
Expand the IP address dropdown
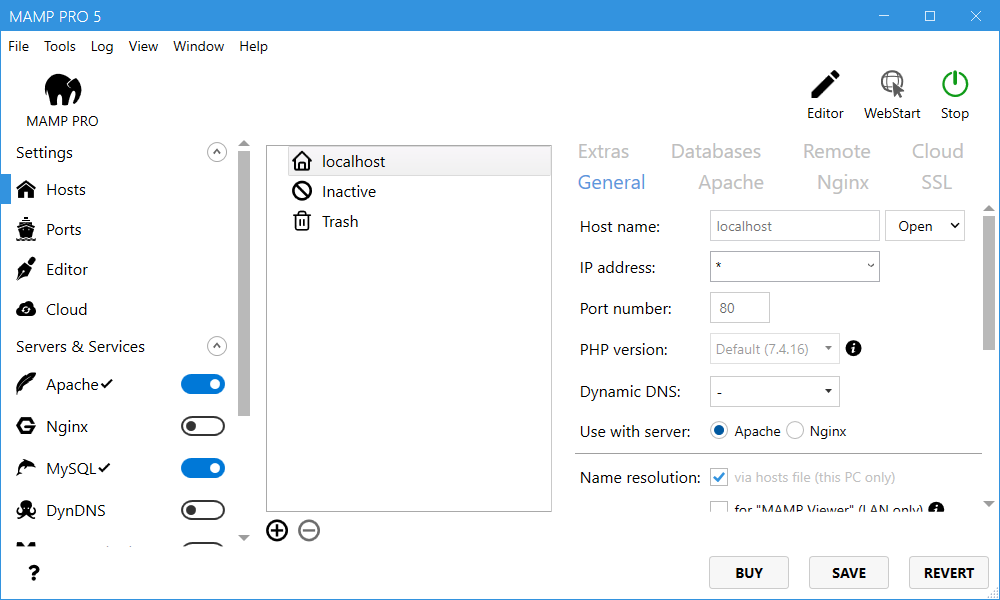794,267
